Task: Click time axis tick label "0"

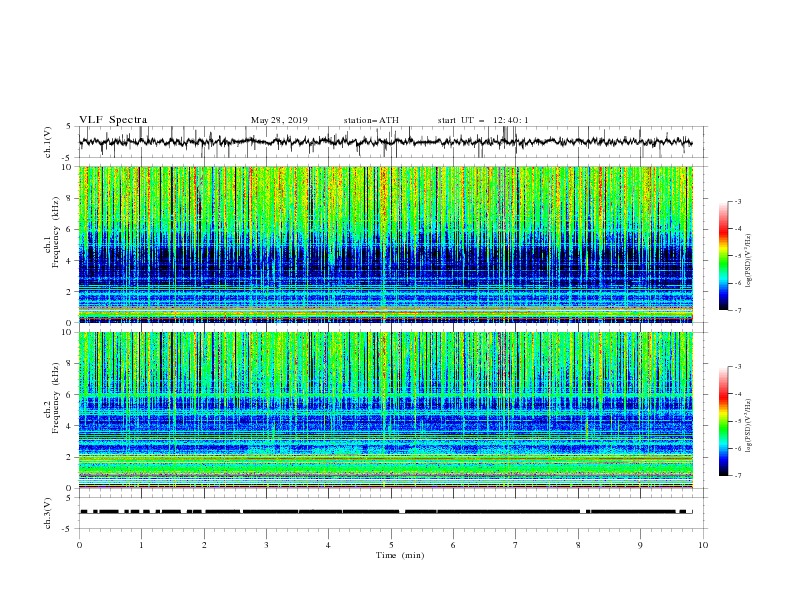Action: coord(79,545)
